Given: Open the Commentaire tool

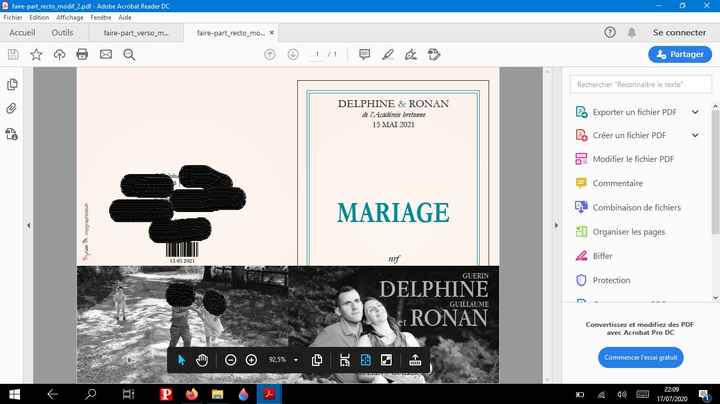Looking at the screenshot, I should tap(618, 183).
